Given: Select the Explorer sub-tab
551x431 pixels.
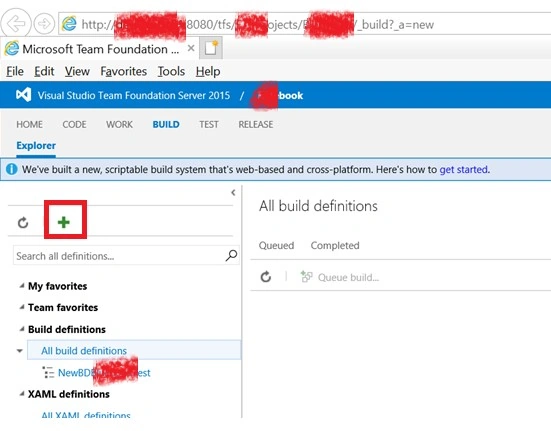Looking at the screenshot, I should (x=36, y=145).
